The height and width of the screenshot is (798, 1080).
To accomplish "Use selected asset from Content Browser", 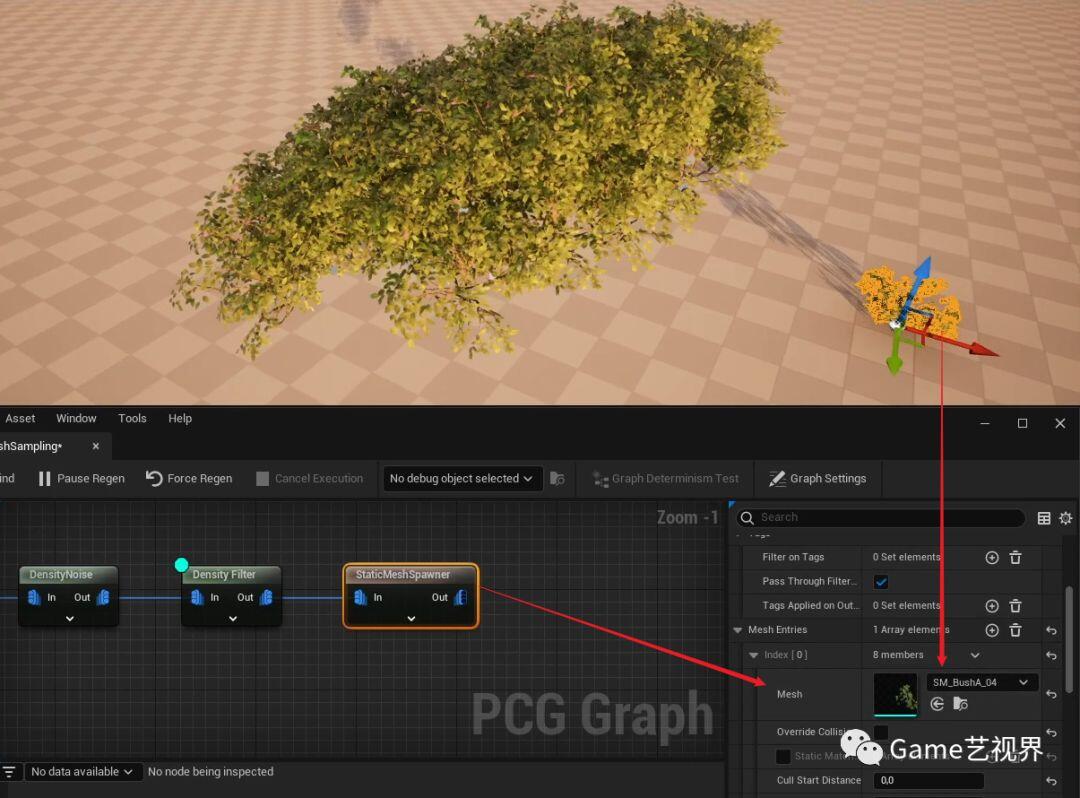I will click(x=937, y=704).
